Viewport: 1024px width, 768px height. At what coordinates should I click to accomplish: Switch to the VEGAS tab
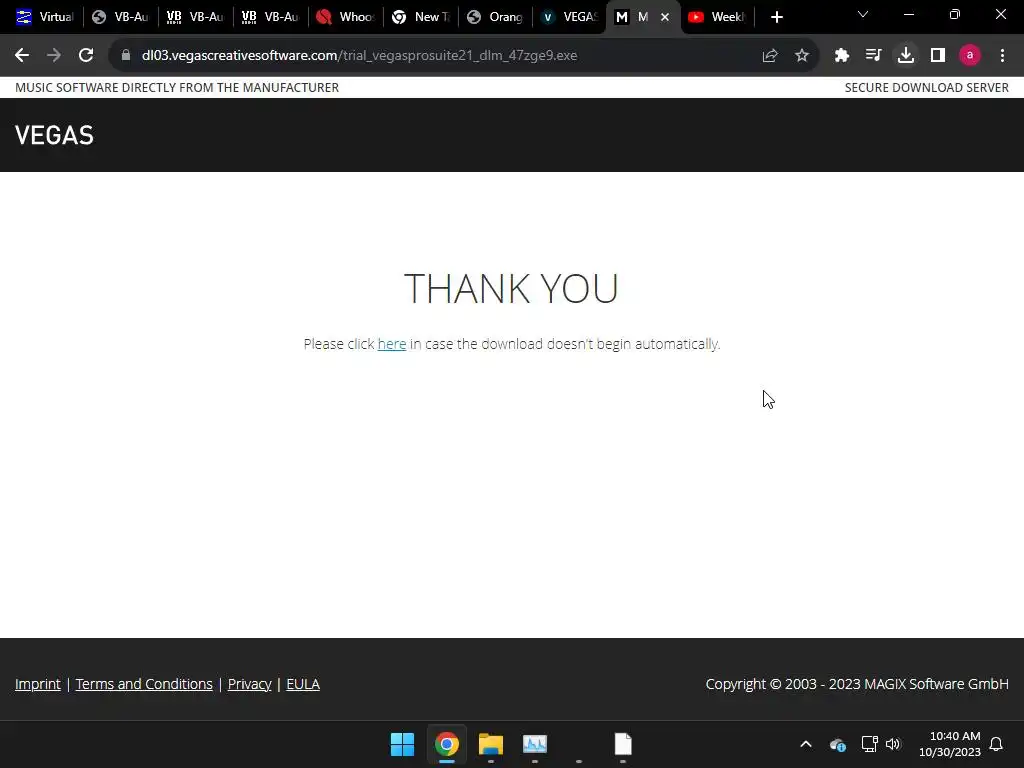pos(570,18)
